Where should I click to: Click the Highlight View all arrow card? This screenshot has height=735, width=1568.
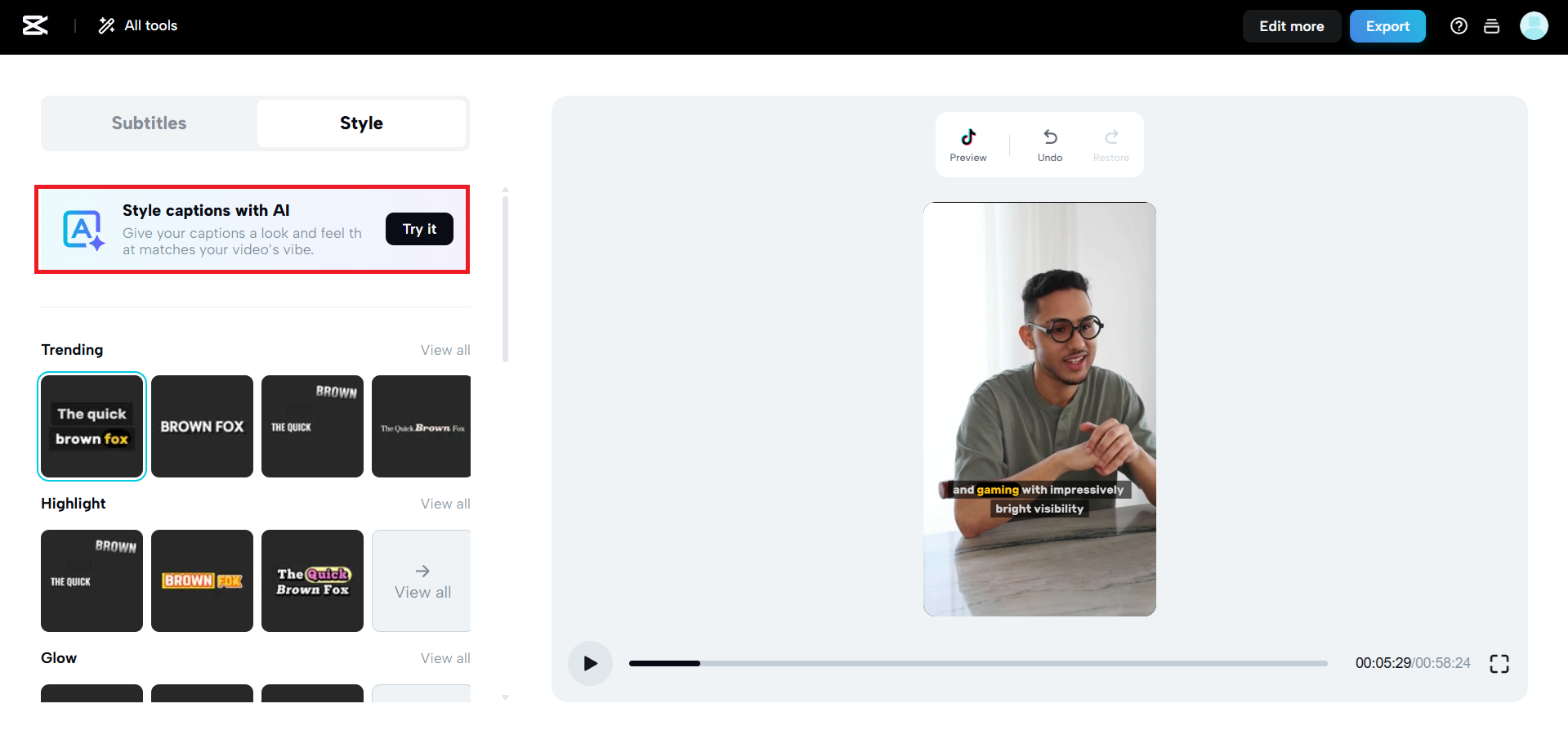(x=422, y=580)
